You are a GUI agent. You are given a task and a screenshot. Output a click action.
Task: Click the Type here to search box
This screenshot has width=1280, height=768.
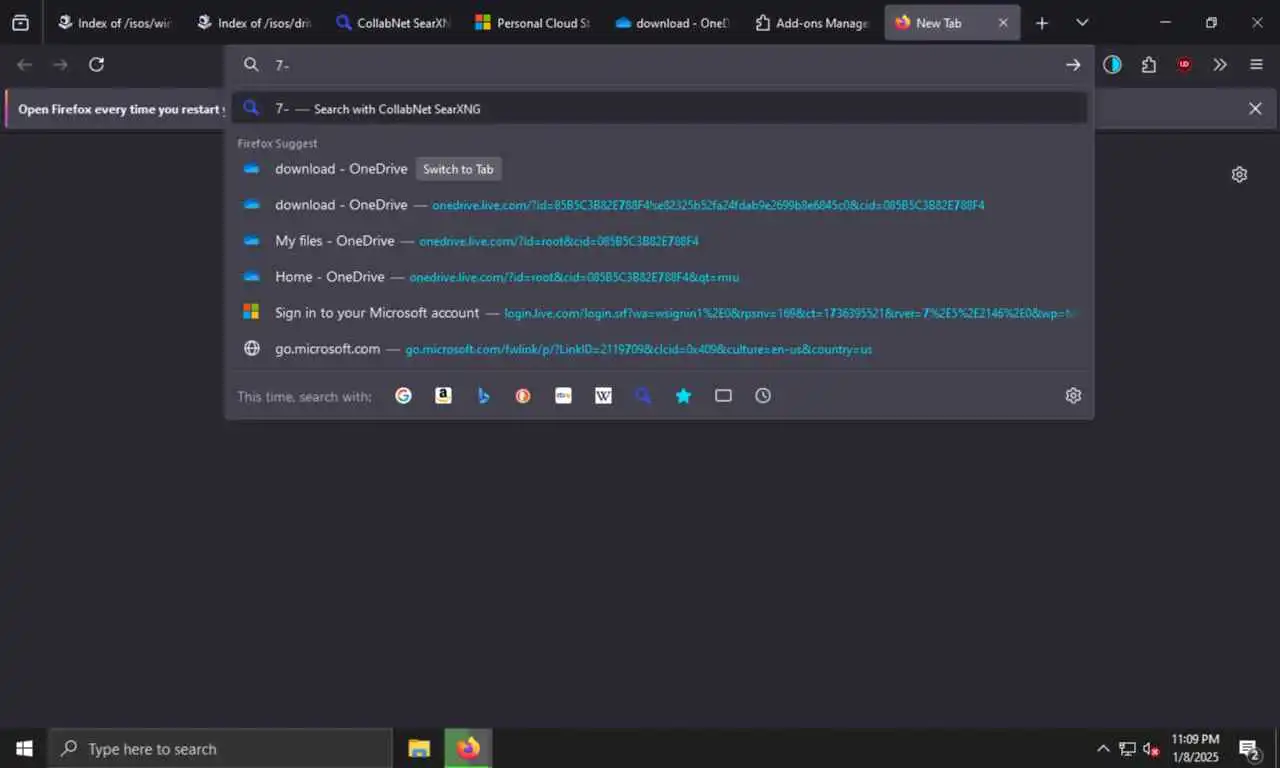(x=220, y=748)
